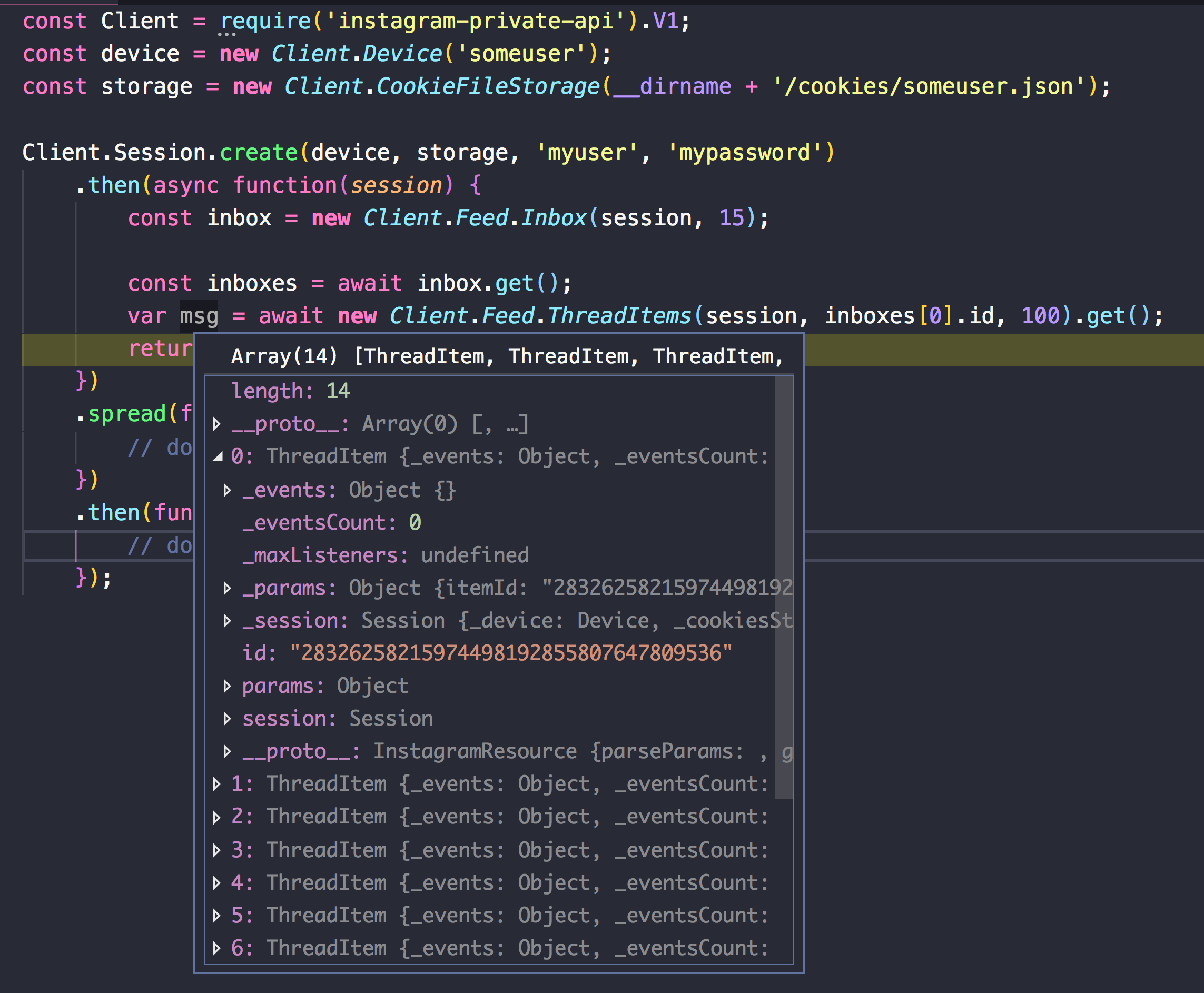Viewport: 1204px width, 993px height.
Task: Click the msg variable in code
Action: [x=199, y=316]
